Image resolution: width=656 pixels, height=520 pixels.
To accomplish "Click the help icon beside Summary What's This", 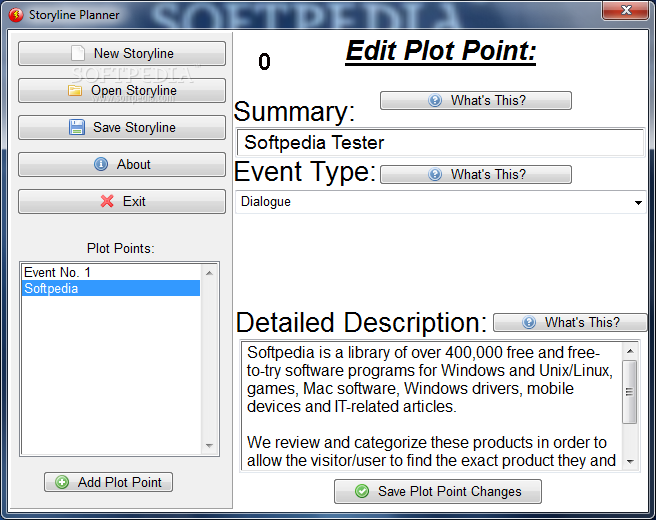I will tap(435, 100).
